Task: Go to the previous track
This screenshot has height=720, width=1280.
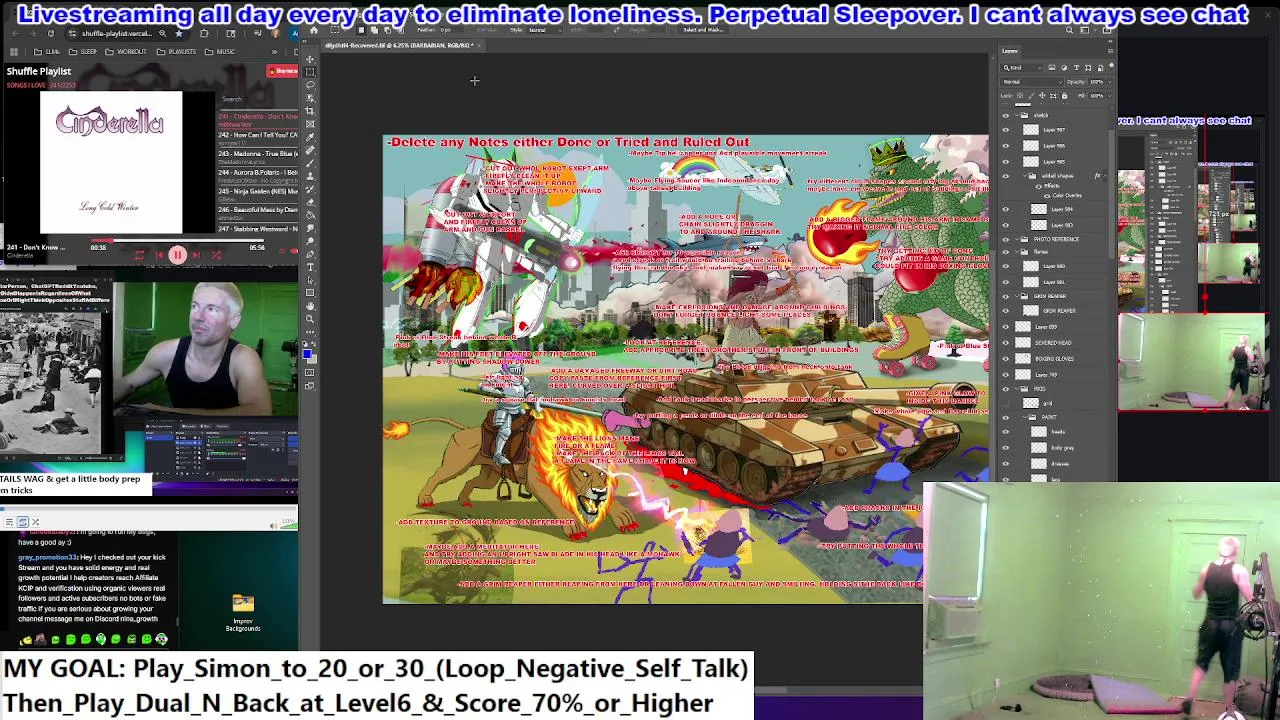Action: click(159, 255)
